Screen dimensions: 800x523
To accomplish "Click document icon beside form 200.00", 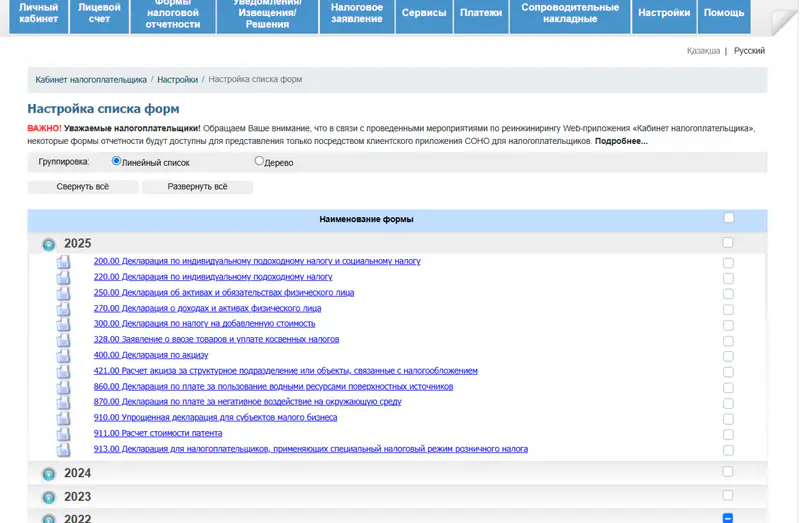I will [64, 262].
